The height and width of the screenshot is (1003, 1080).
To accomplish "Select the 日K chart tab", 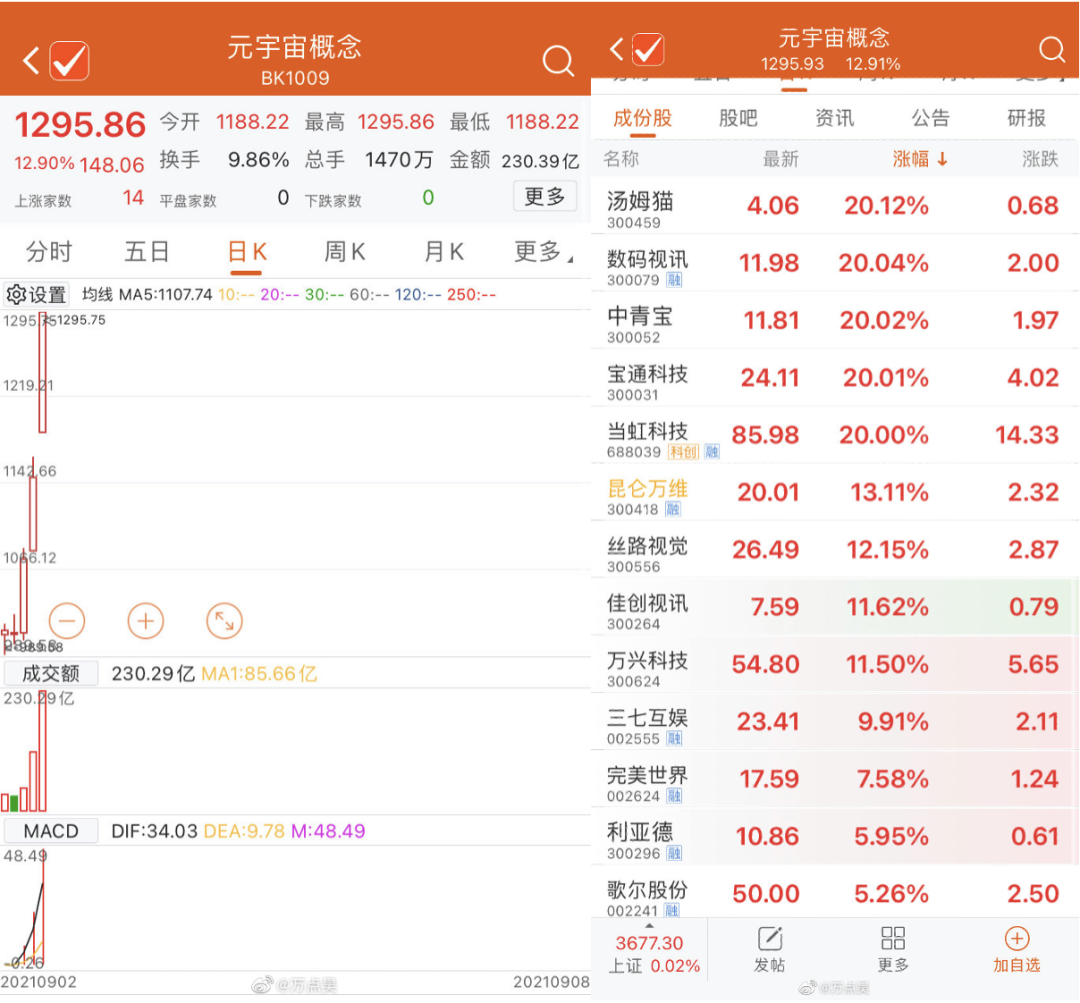I will [247, 251].
